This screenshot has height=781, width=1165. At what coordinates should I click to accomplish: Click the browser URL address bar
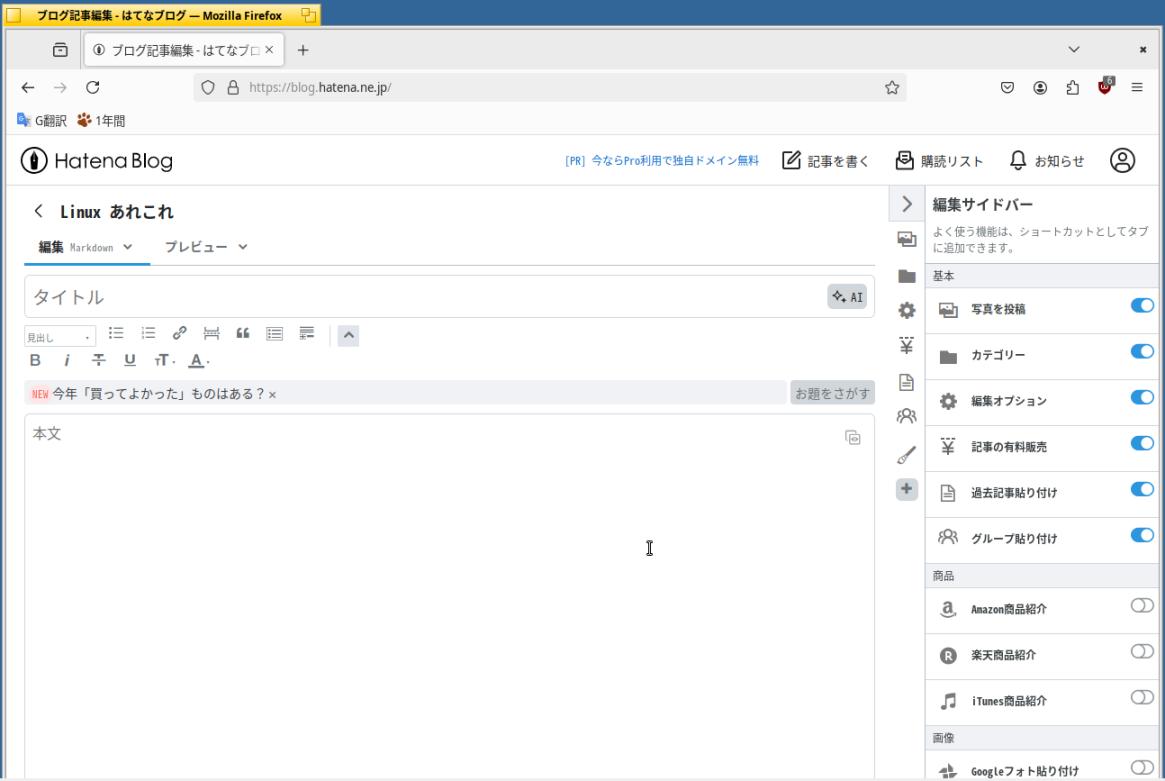[x=550, y=88]
